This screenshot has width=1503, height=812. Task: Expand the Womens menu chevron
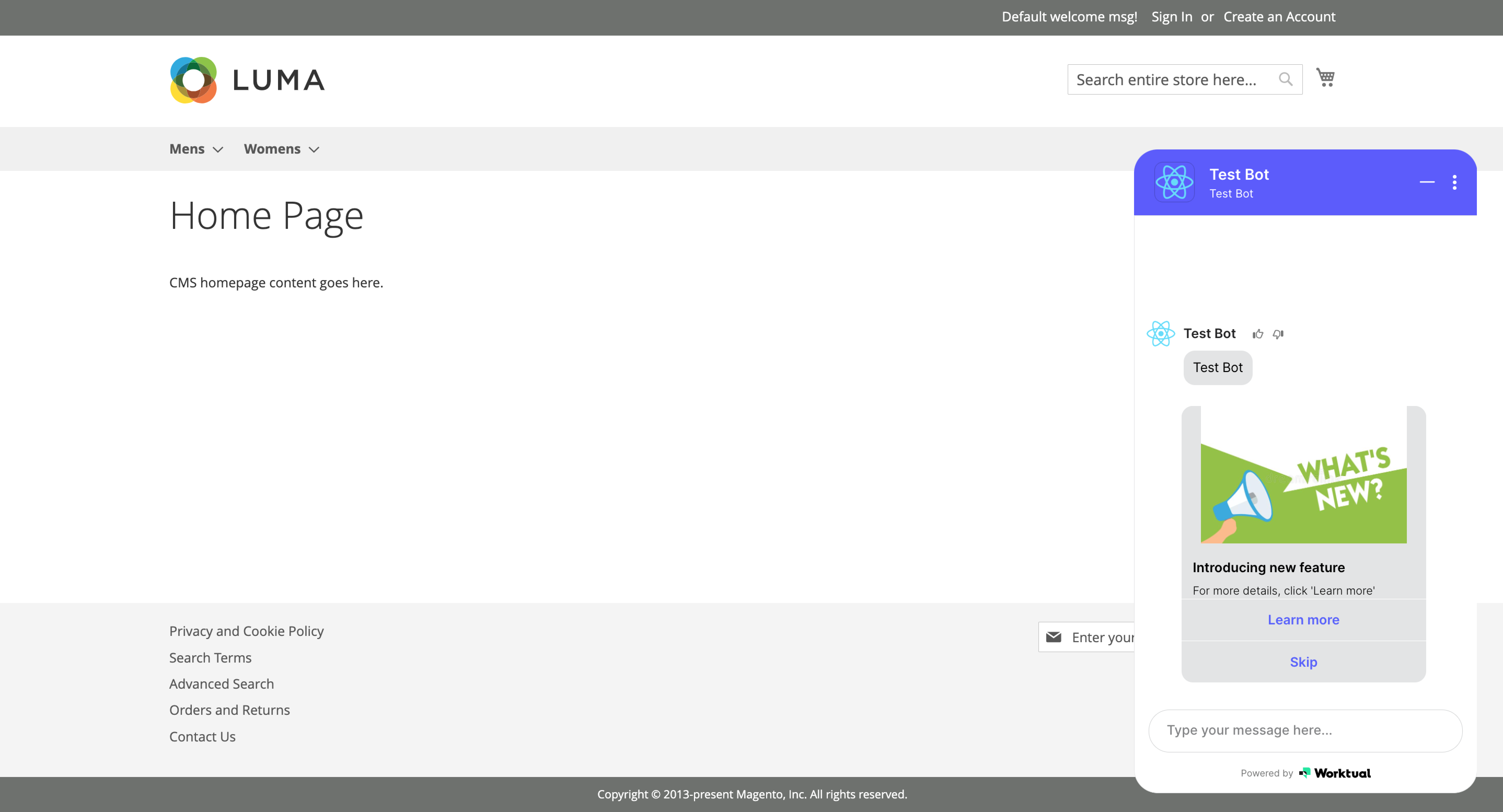tap(314, 149)
